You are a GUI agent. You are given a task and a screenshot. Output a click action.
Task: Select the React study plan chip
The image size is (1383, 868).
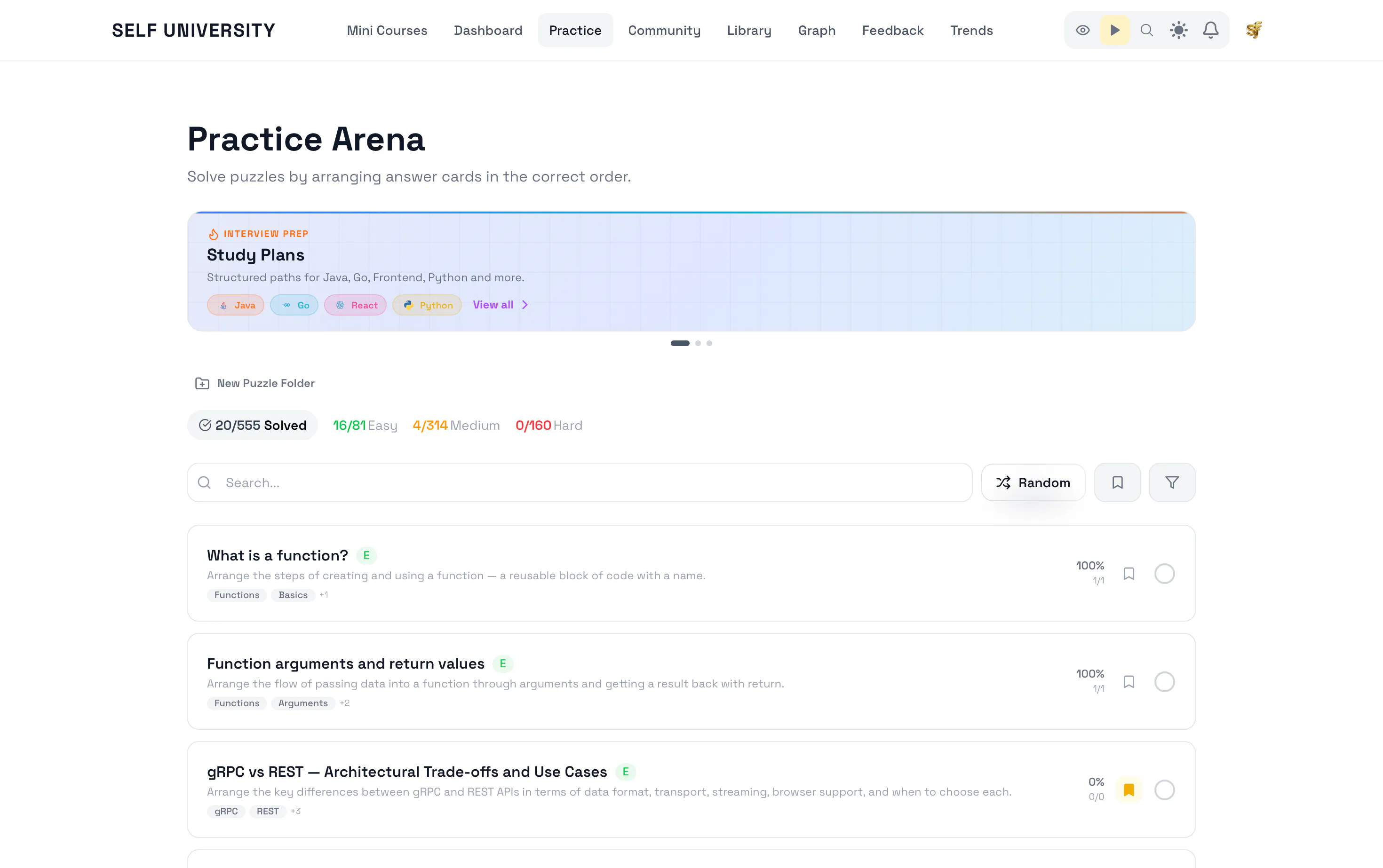(x=356, y=305)
